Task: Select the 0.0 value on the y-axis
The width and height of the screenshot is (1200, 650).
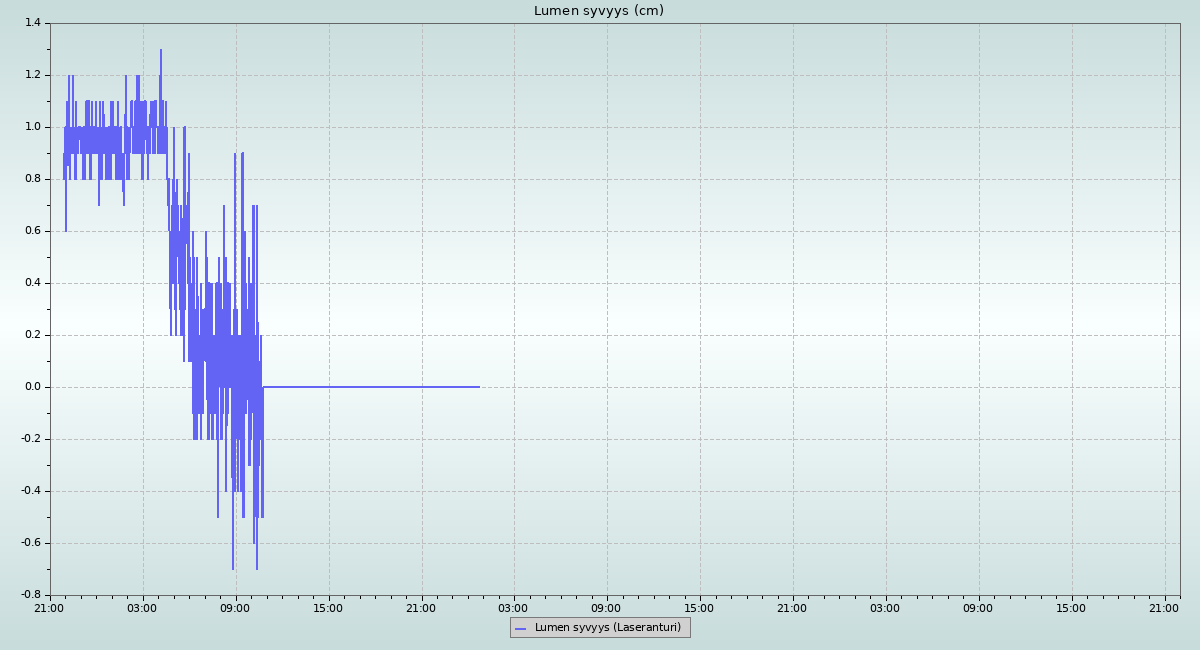Action: point(33,387)
